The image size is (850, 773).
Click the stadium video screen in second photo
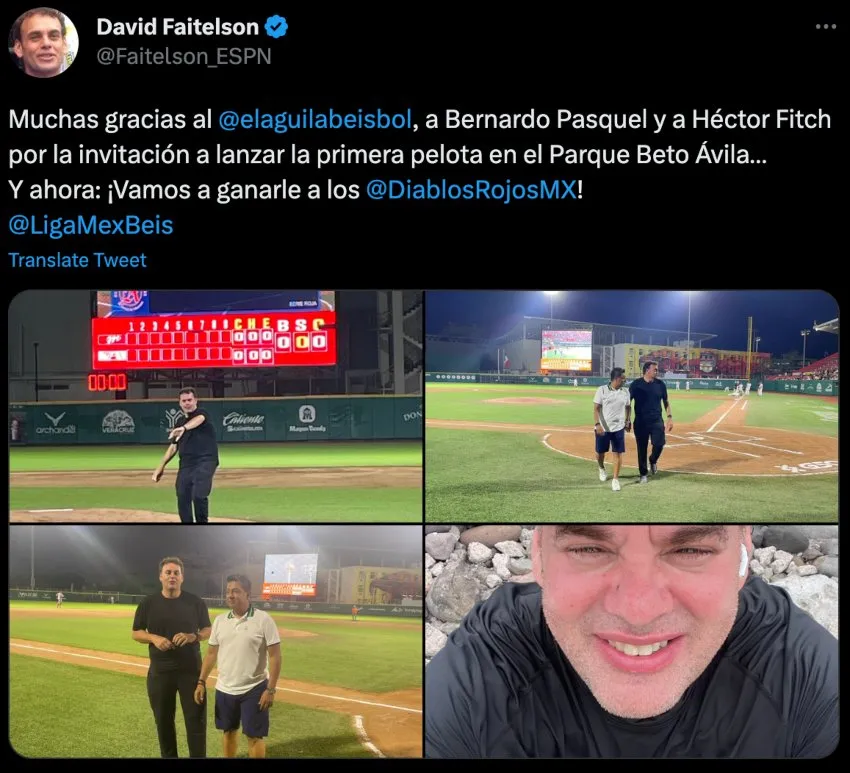pos(566,350)
